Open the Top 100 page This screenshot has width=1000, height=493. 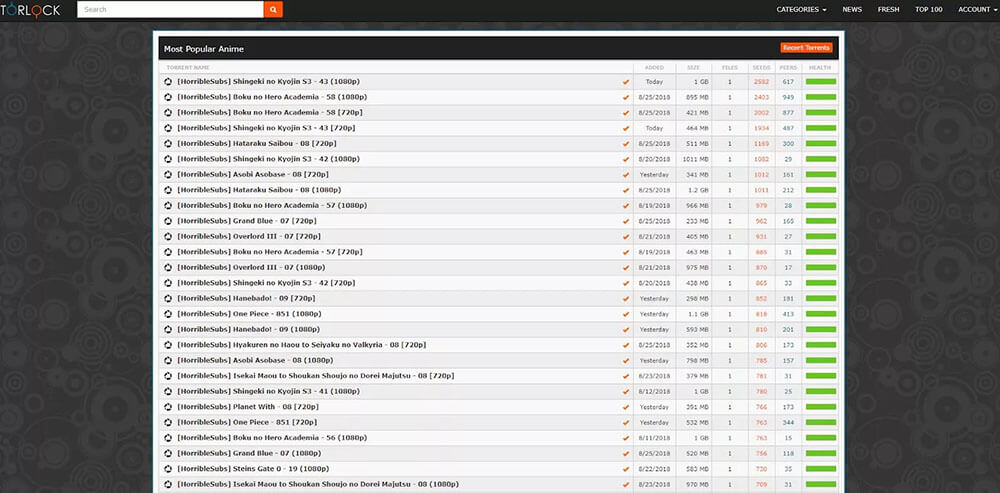point(929,10)
